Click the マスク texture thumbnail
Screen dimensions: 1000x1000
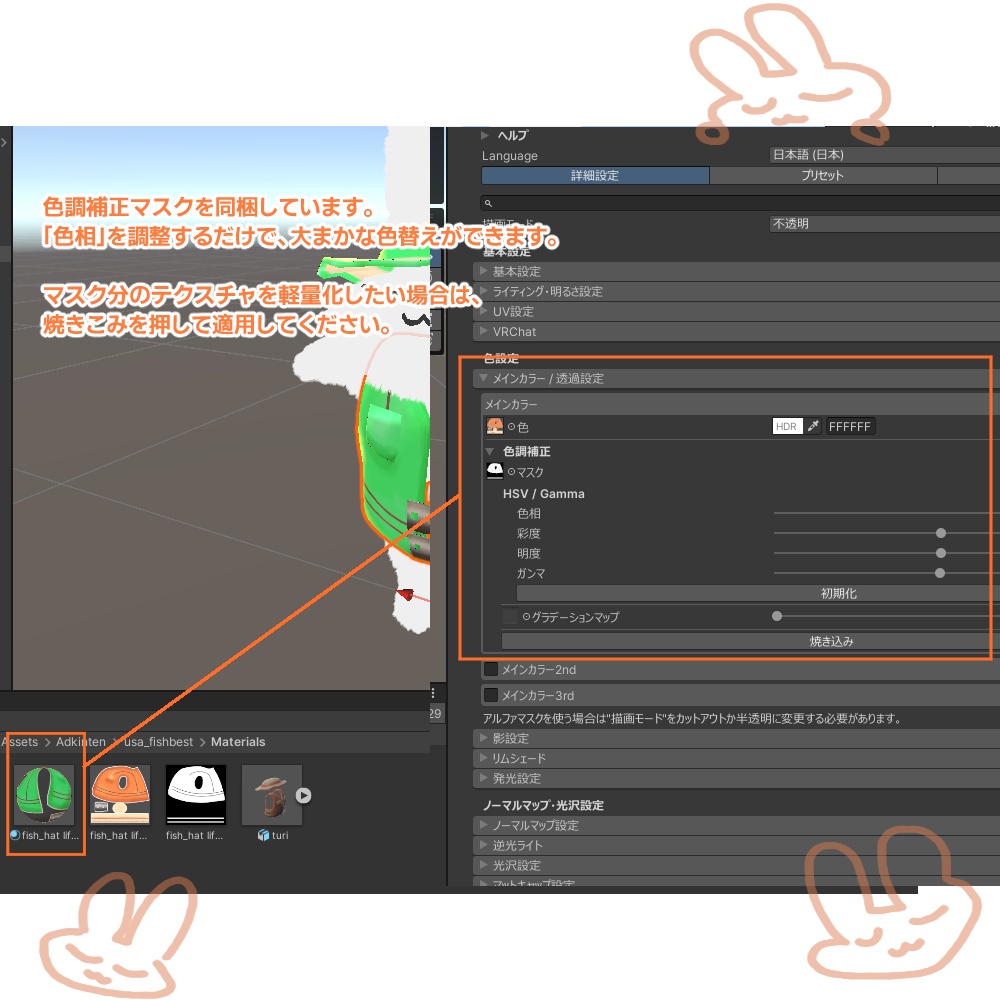[x=495, y=471]
